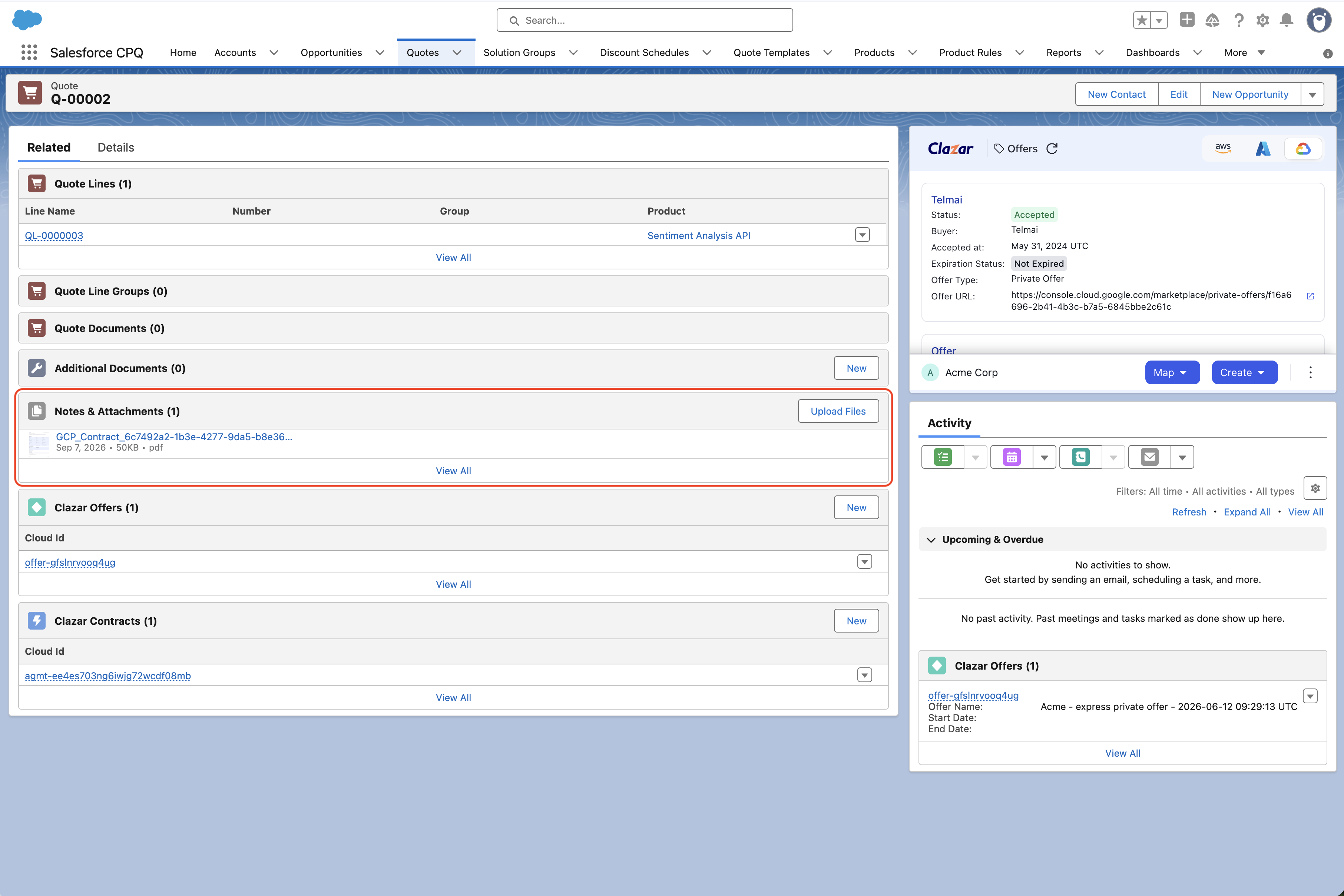Add a new Additional Document

click(x=857, y=368)
